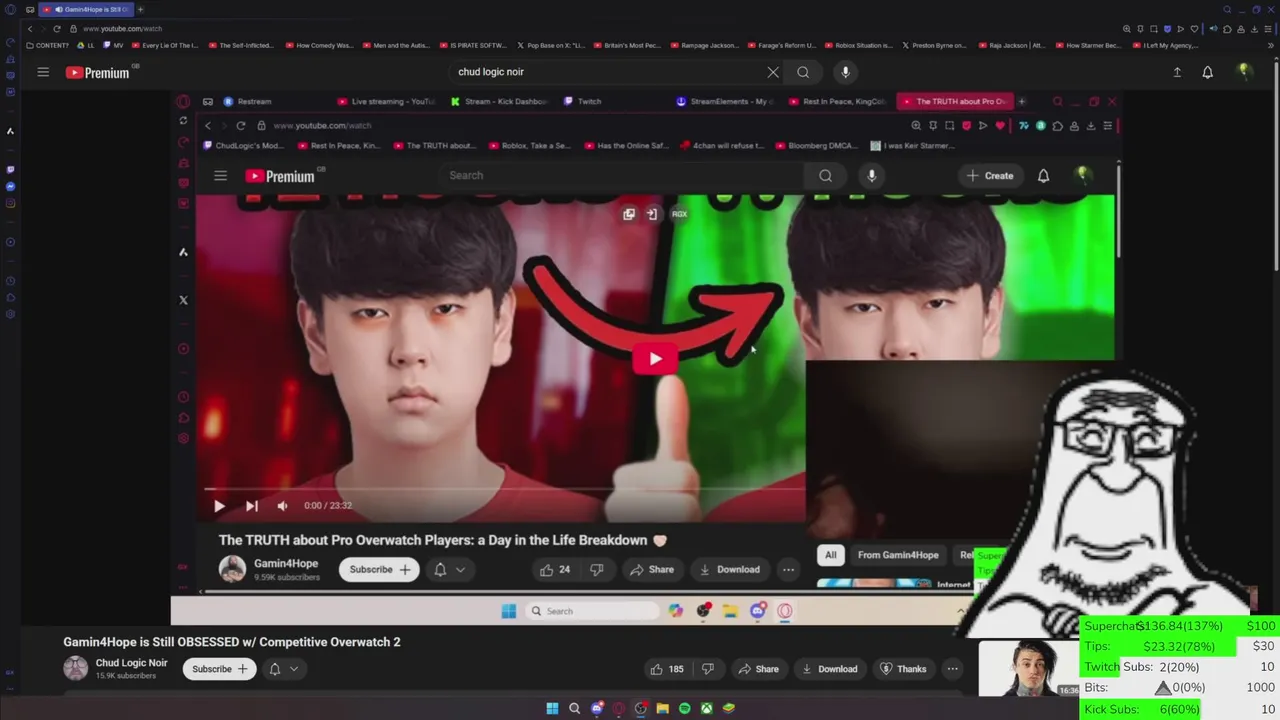
Task: Click the recorded player's next-video button
Action: [251, 506]
